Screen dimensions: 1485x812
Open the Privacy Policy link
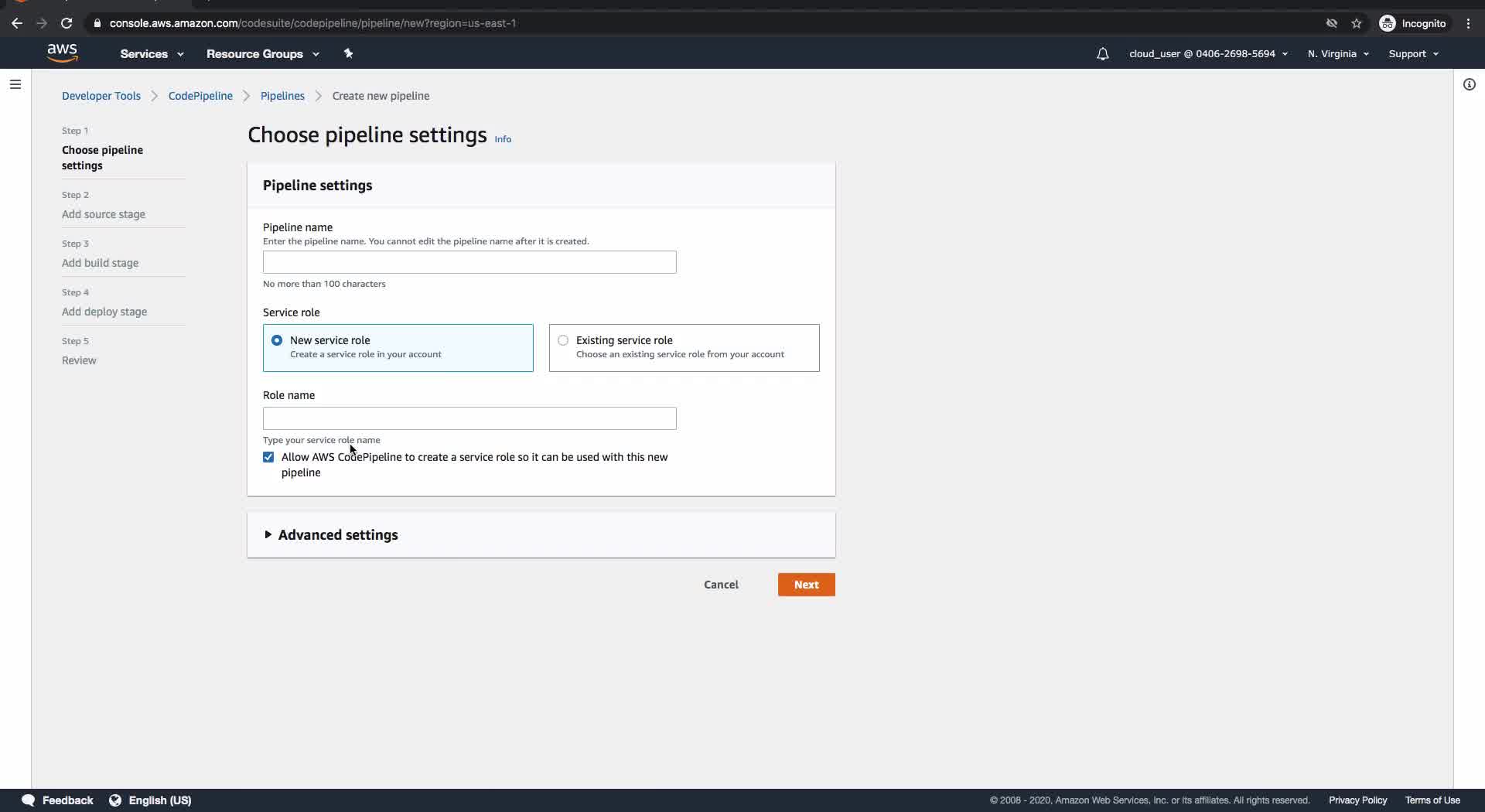(1357, 800)
